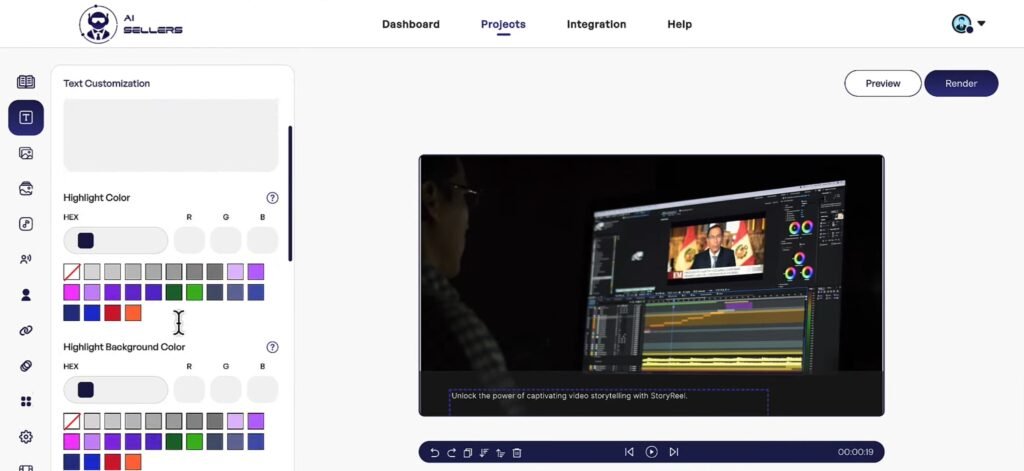Open the Help menu item

pyautogui.click(x=679, y=24)
